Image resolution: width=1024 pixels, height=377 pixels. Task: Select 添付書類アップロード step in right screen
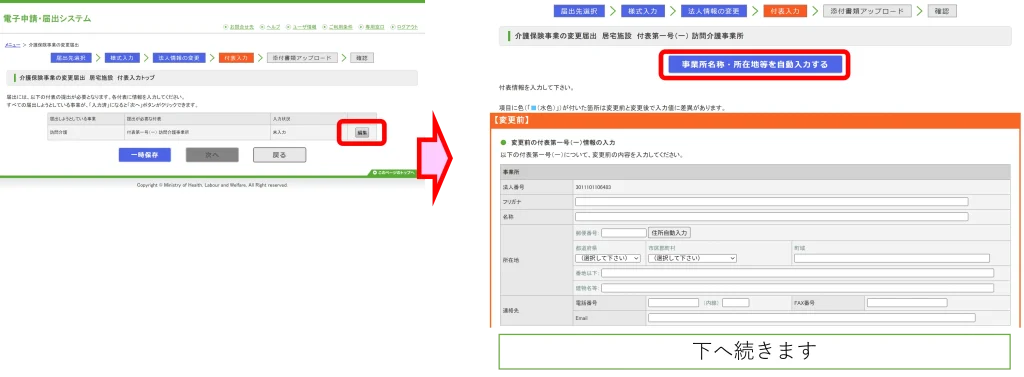click(x=867, y=11)
